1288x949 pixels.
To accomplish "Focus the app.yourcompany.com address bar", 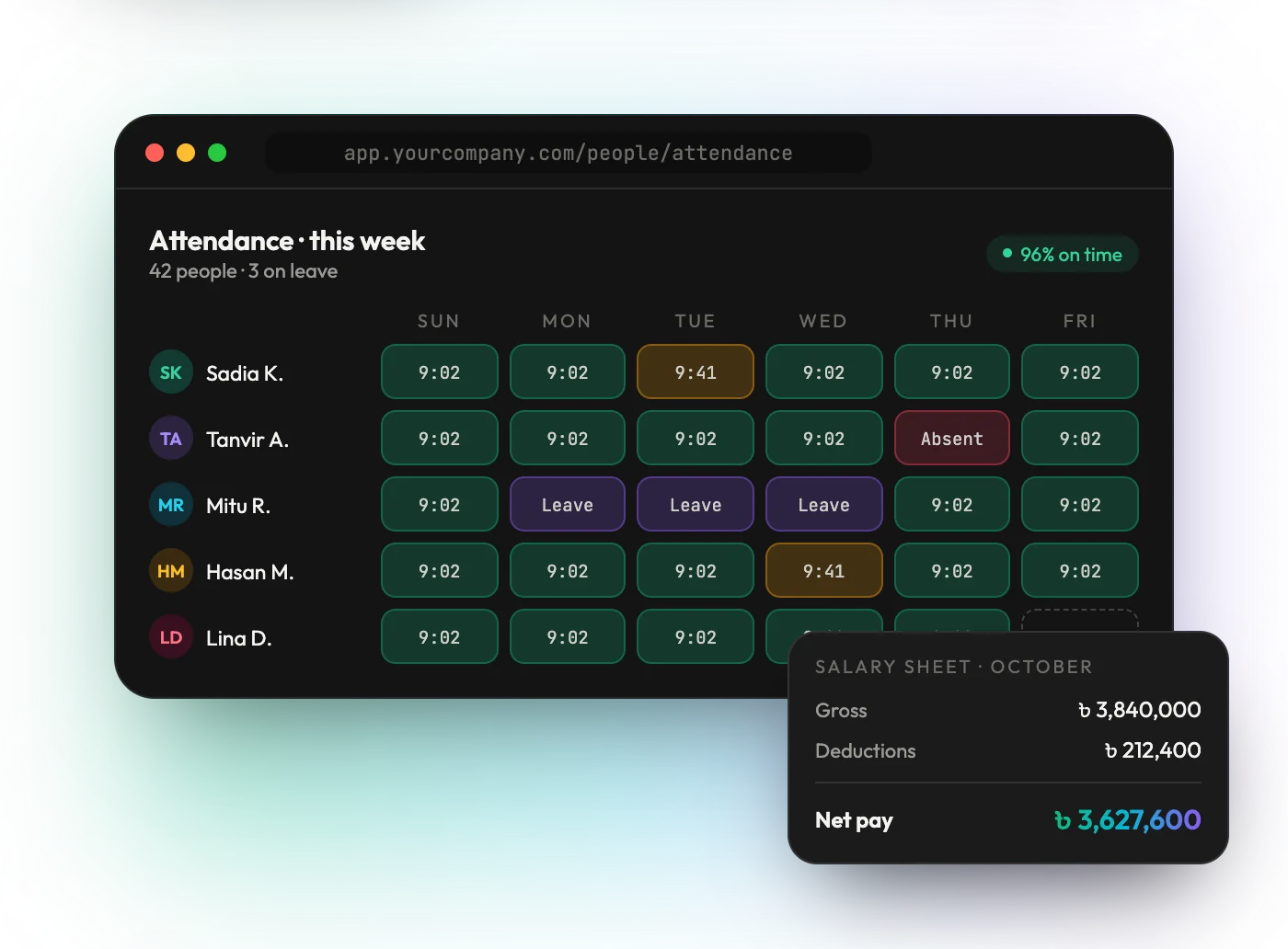I will [569, 153].
